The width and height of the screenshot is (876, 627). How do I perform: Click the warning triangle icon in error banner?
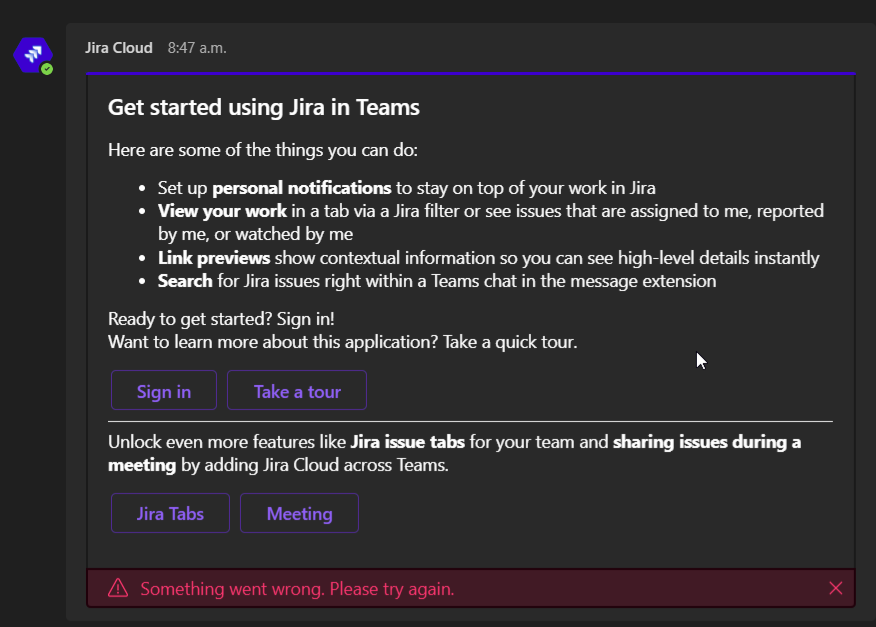point(118,588)
